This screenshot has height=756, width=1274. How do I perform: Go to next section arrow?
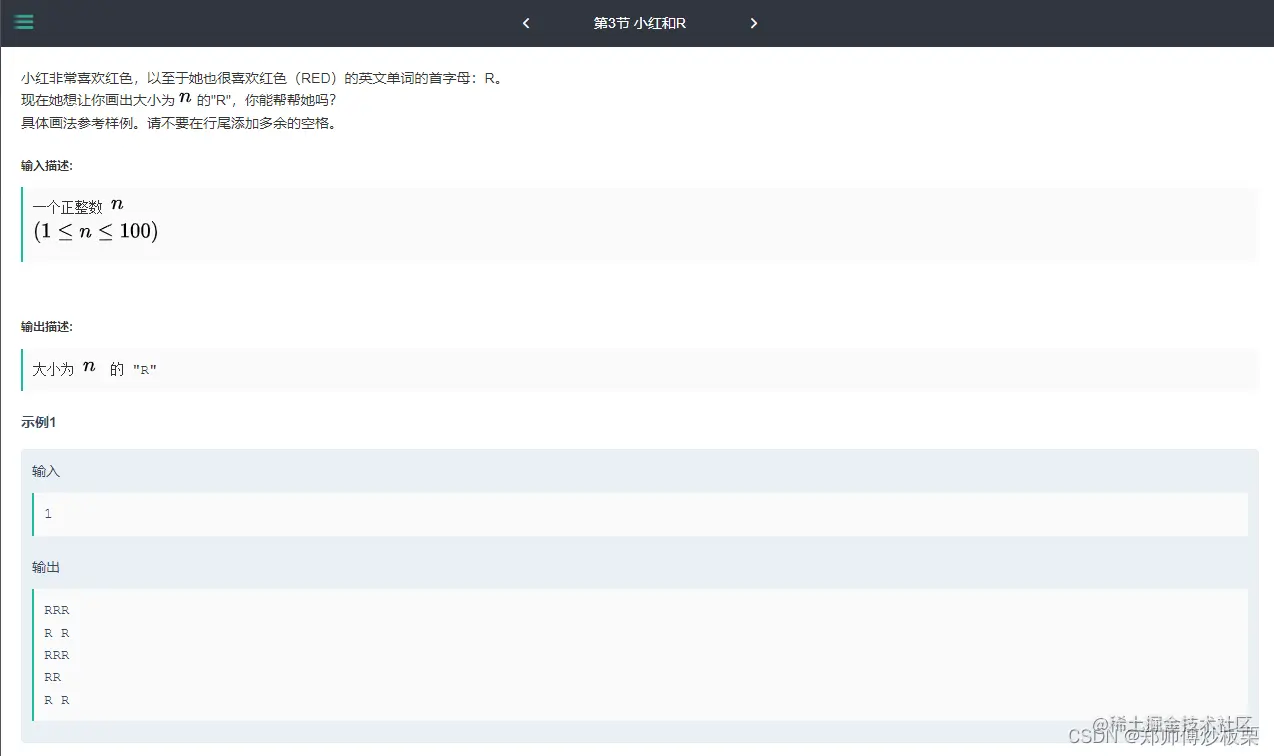[754, 23]
